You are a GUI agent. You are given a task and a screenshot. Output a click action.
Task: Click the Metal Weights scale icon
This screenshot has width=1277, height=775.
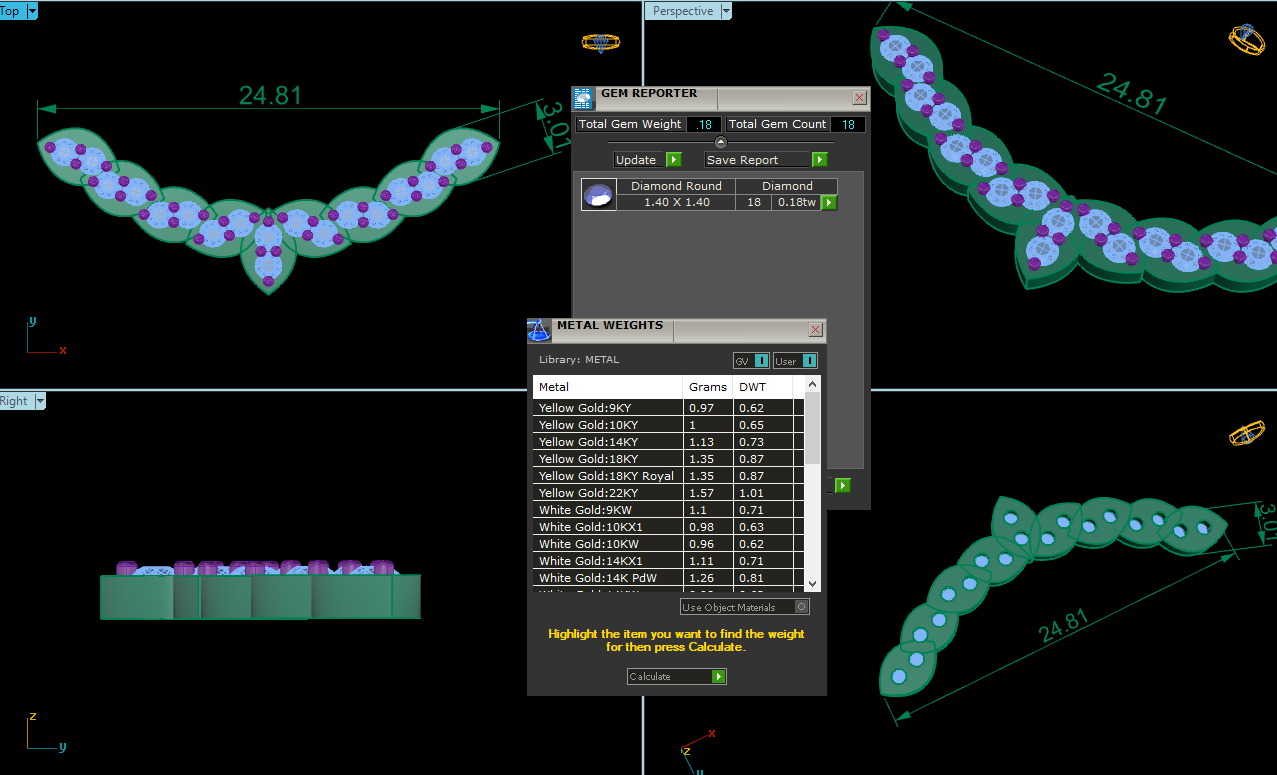point(539,330)
